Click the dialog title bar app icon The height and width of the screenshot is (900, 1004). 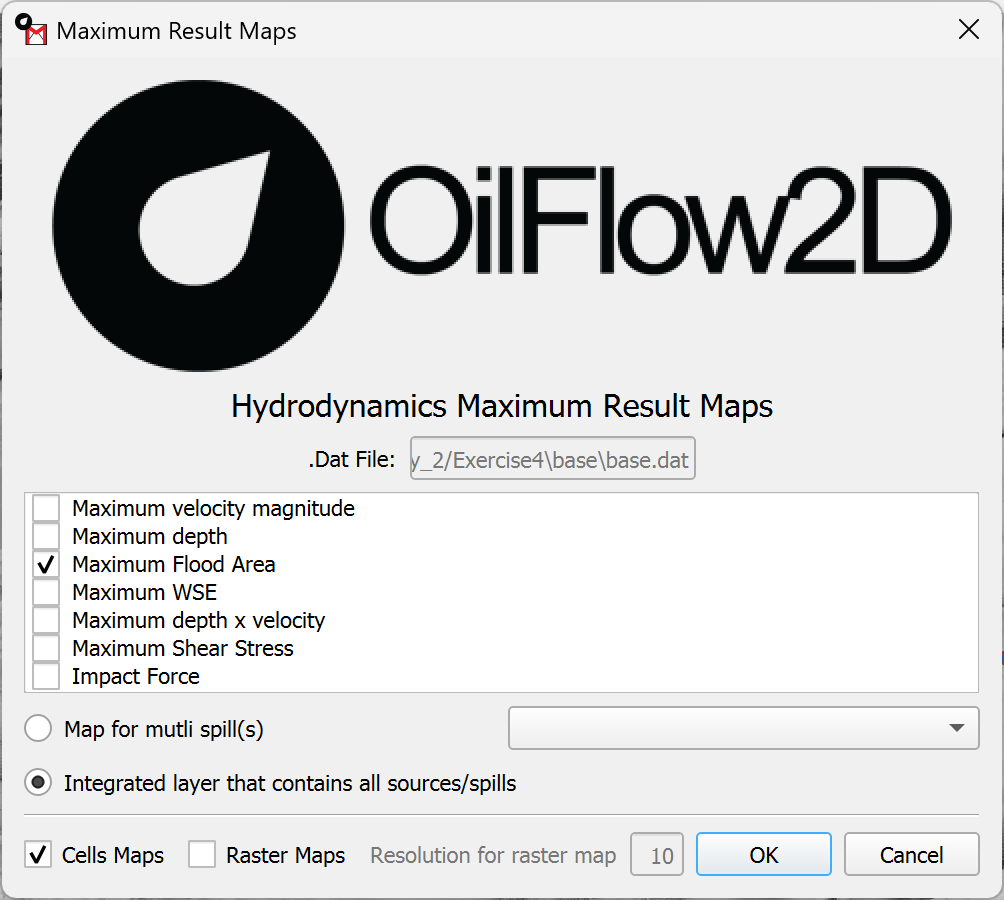(31, 29)
